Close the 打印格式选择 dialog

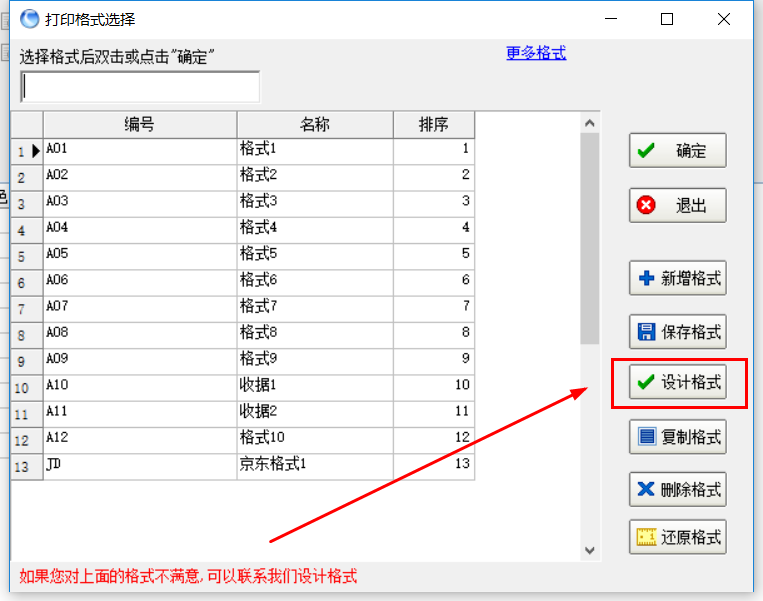point(724,19)
